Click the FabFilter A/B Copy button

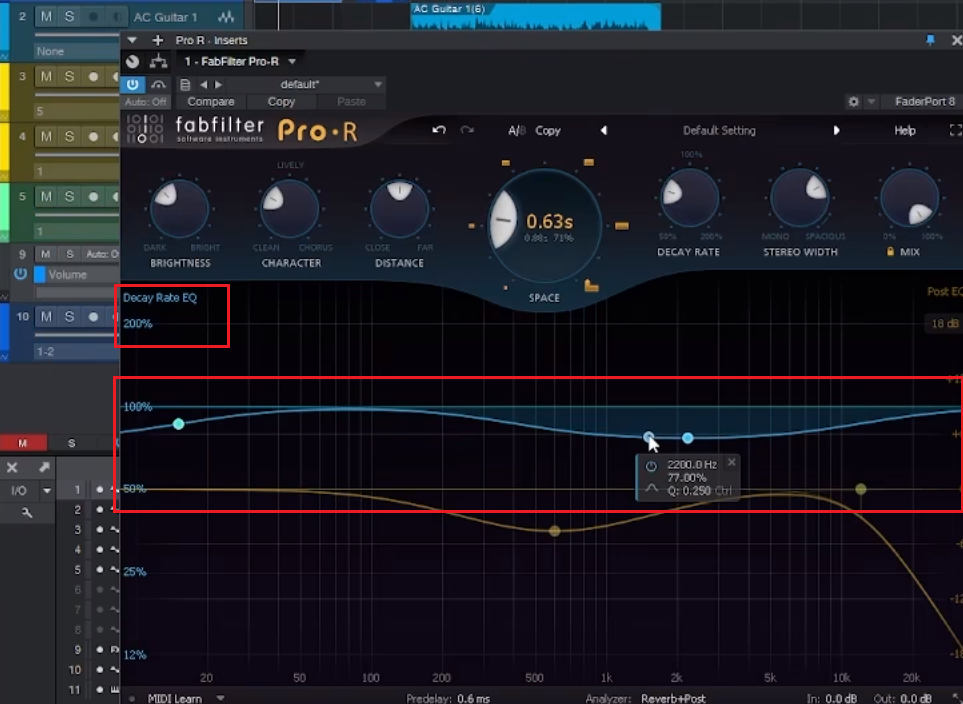[548, 130]
